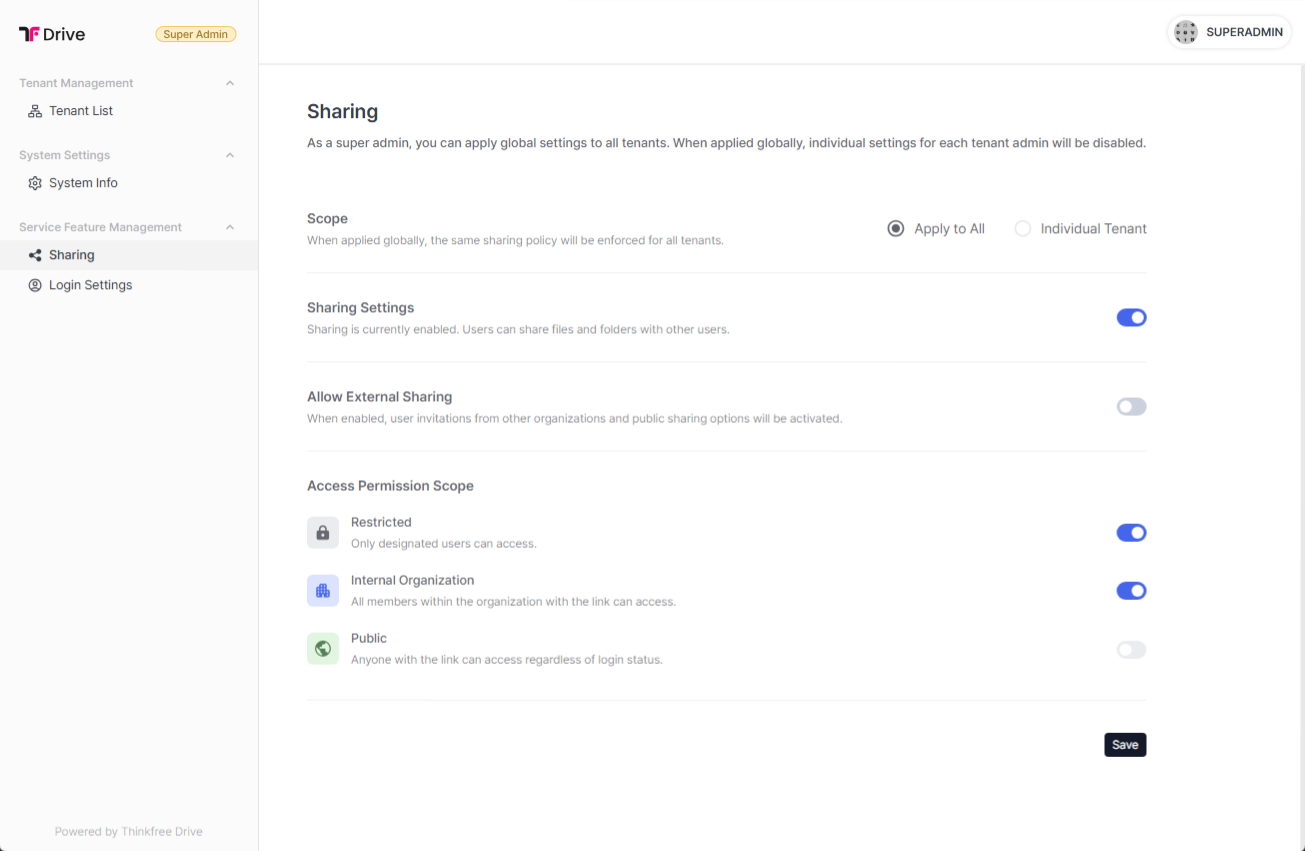Select the Sharing menu item in sidebar
Viewport: 1305px width, 851px height.
129,255
